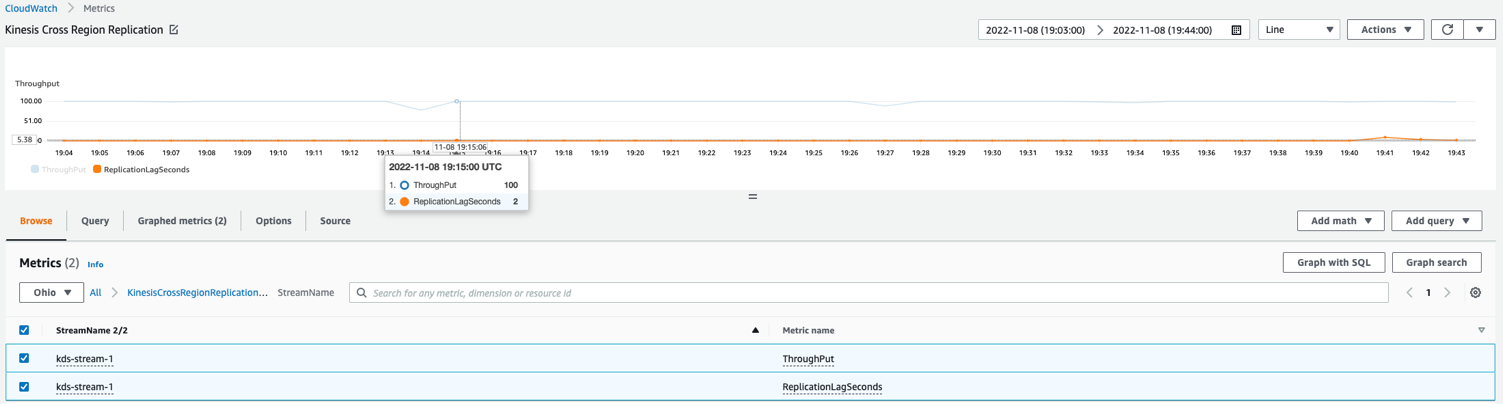1503x404 pixels.
Task: Click the 19:41 lag spike on graph
Action: (1385, 137)
